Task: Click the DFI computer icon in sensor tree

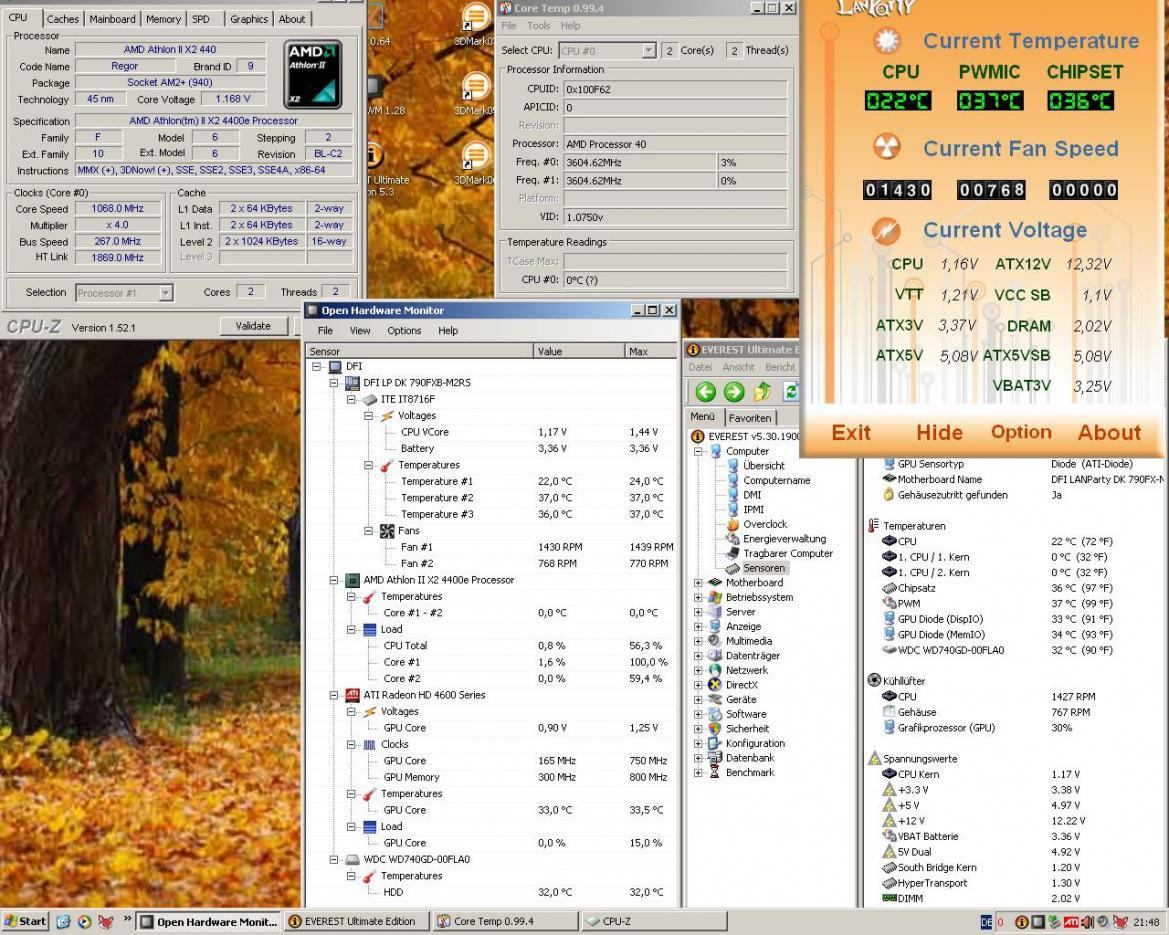Action: (x=335, y=366)
